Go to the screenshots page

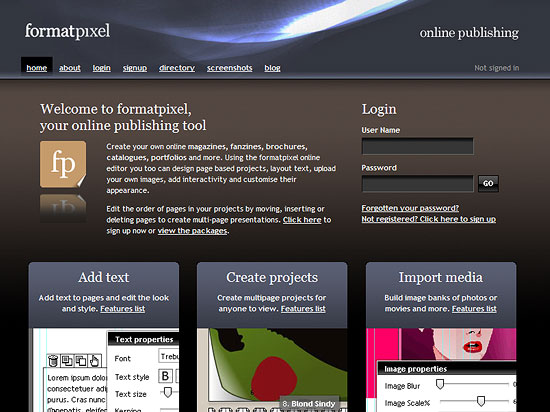tap(229, 68)
